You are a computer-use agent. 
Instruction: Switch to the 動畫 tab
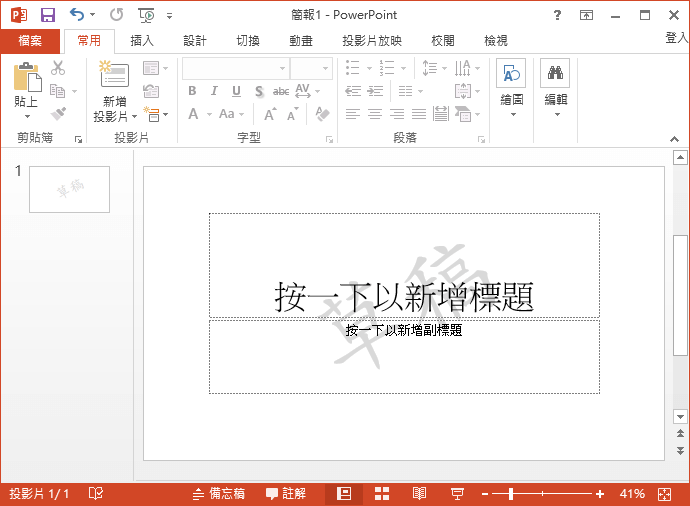tap(301, 41)
